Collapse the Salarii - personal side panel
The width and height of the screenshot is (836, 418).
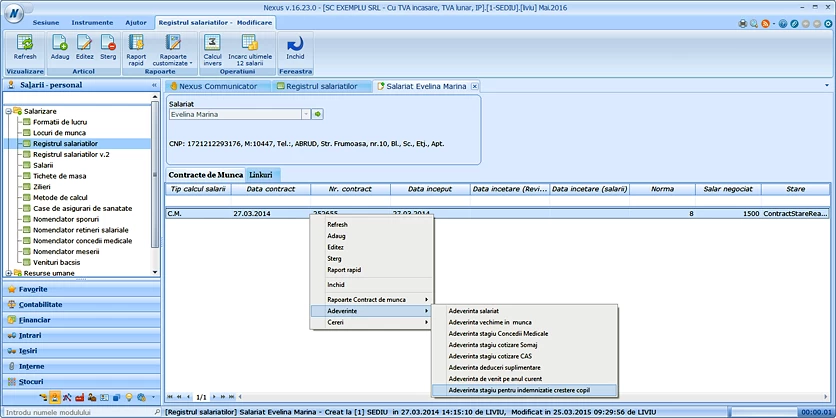click(154, 85)
